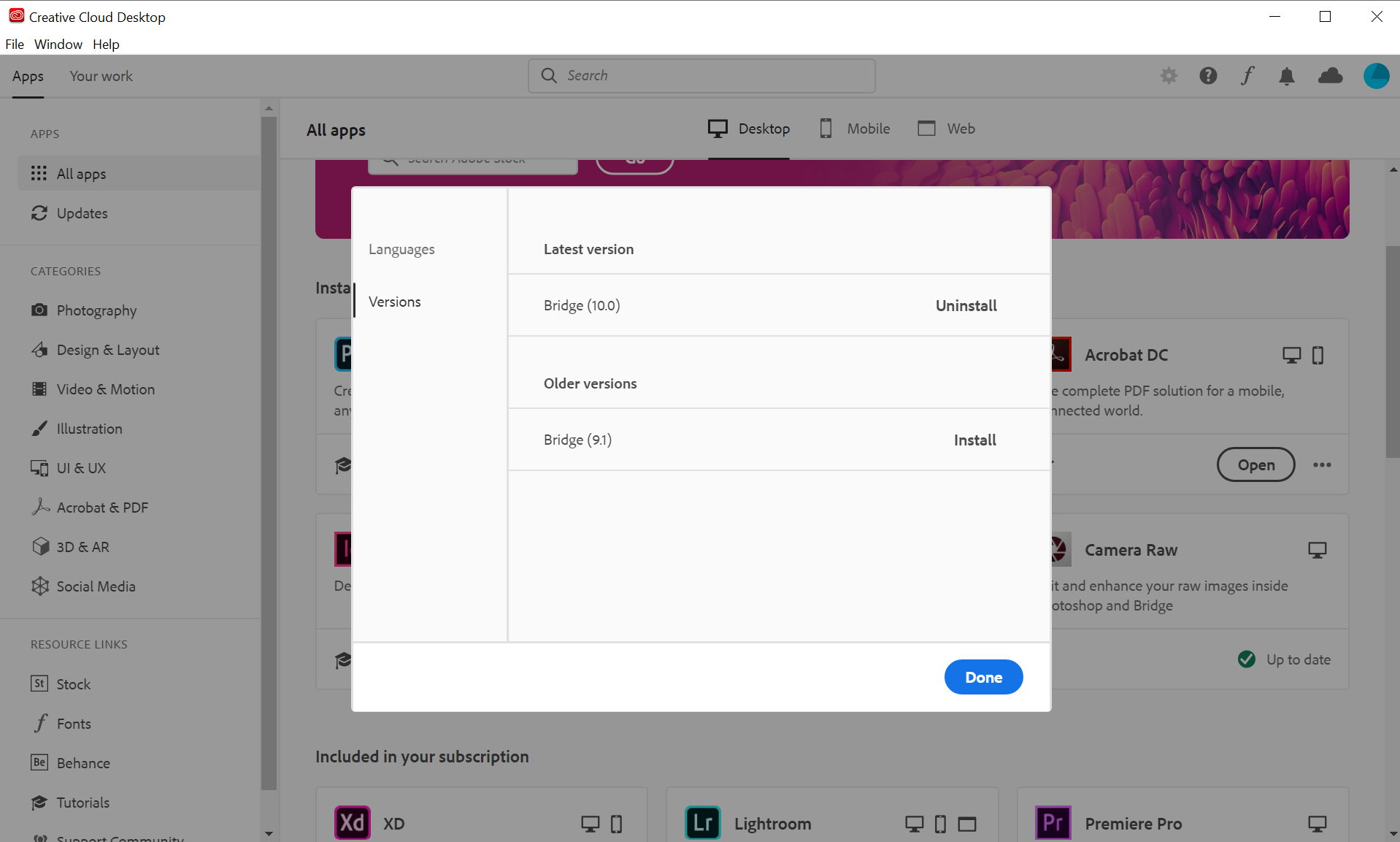Click your profile avatar
Screen dimensions: 1400x842
(1376, 75)
